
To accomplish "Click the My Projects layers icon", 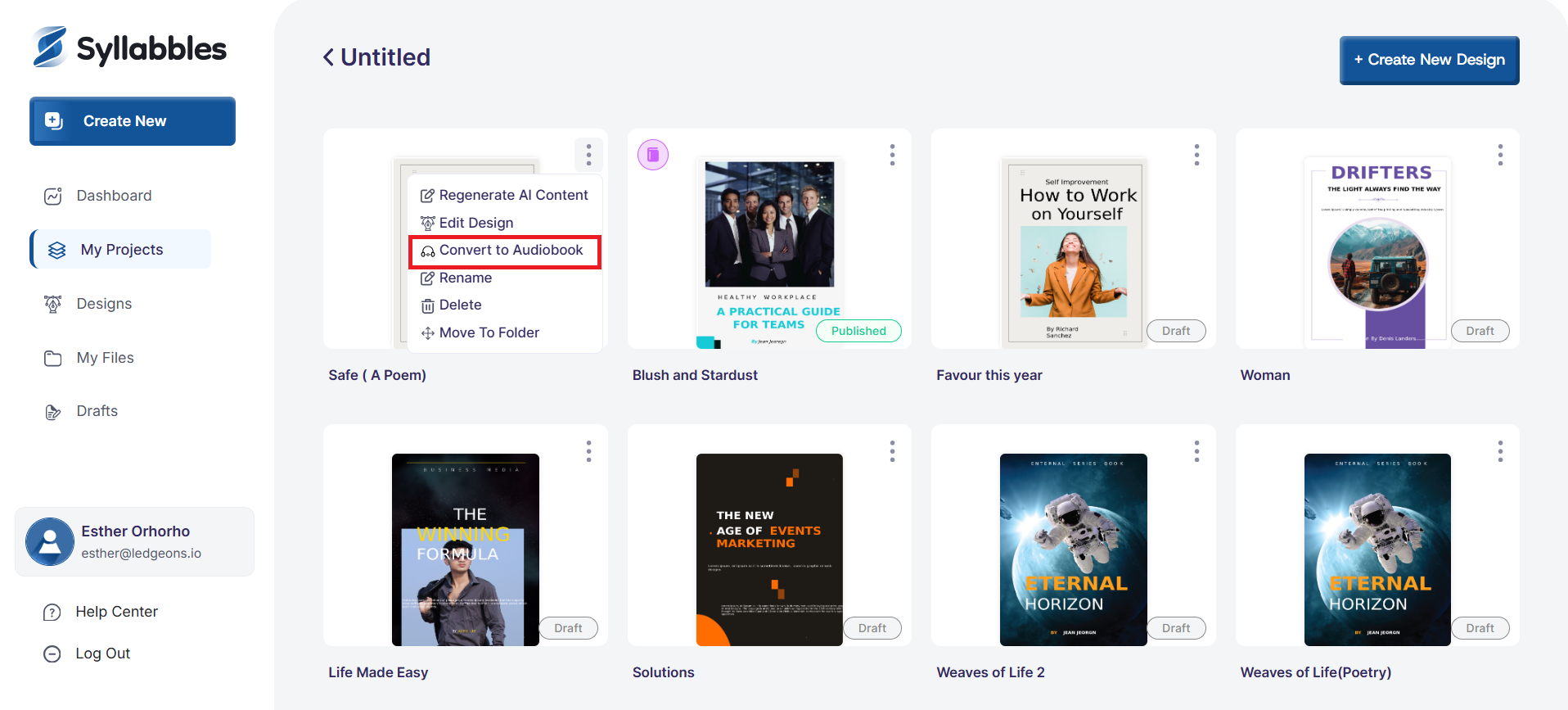I will [56, 250].
